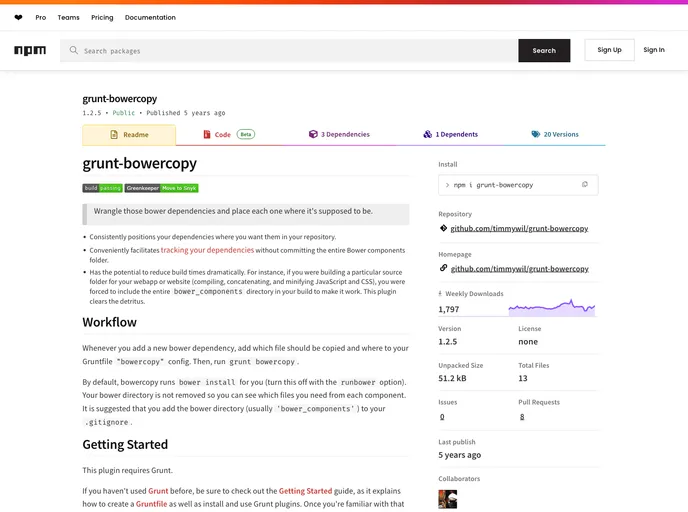The width and height of the screenshot is (688, 512).
Task: Open the Repository github.com/timmywil/grunt-bowercopy link
Action: tap(519, 228)
